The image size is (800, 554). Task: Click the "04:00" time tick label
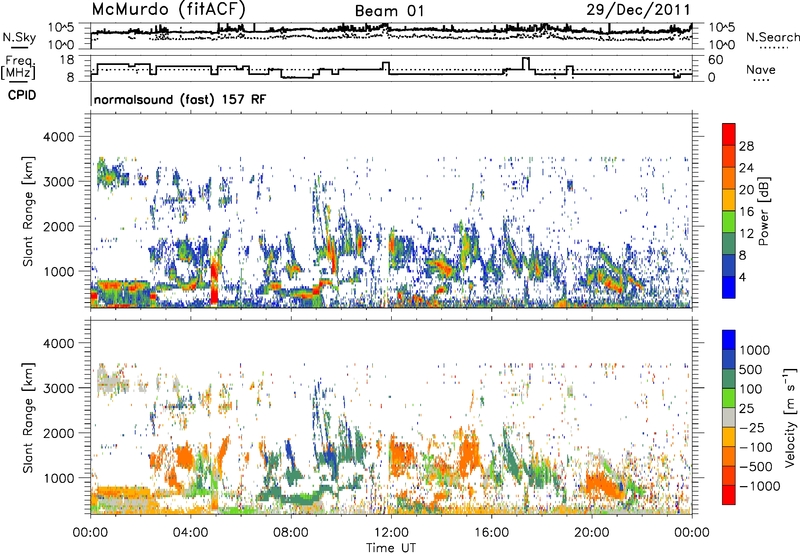point(191,533)
